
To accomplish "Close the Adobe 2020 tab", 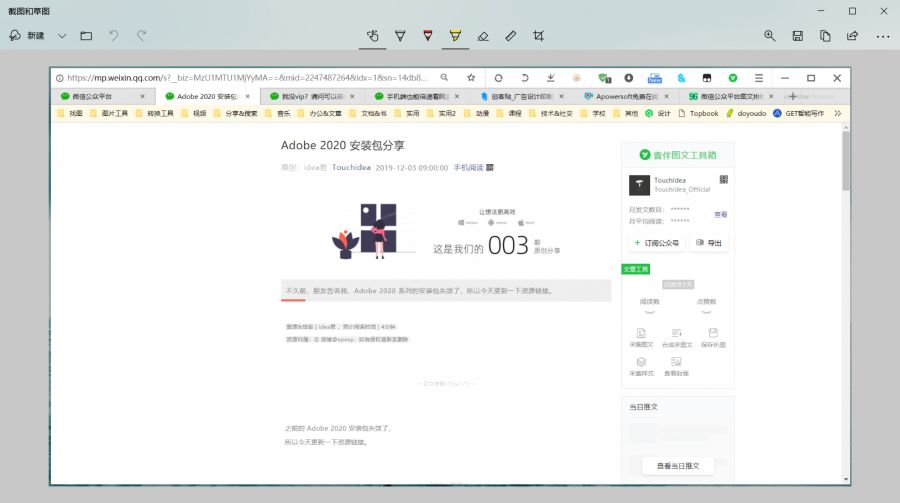I will tap(247, 96).
